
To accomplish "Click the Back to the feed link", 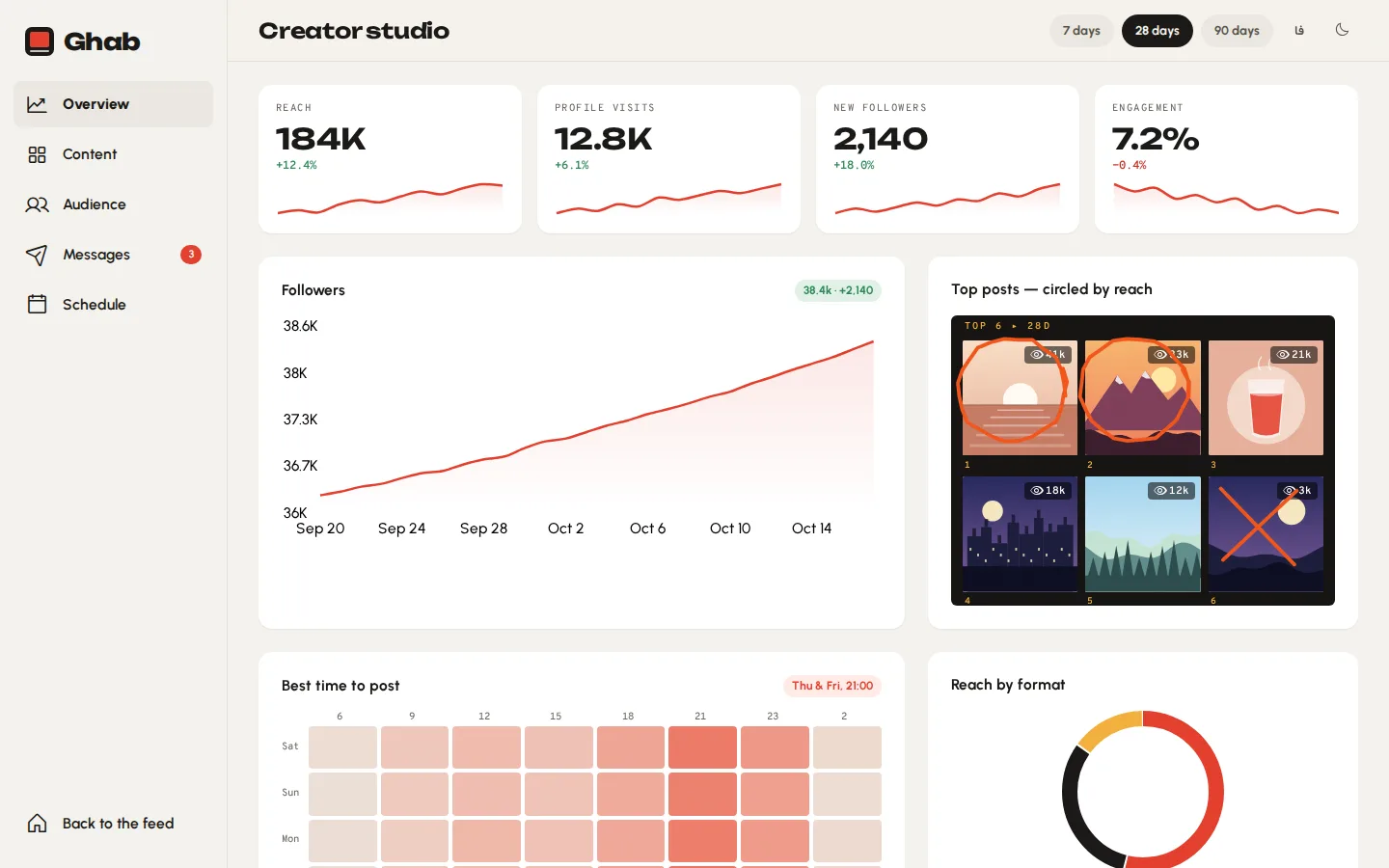I will point(113,824).
